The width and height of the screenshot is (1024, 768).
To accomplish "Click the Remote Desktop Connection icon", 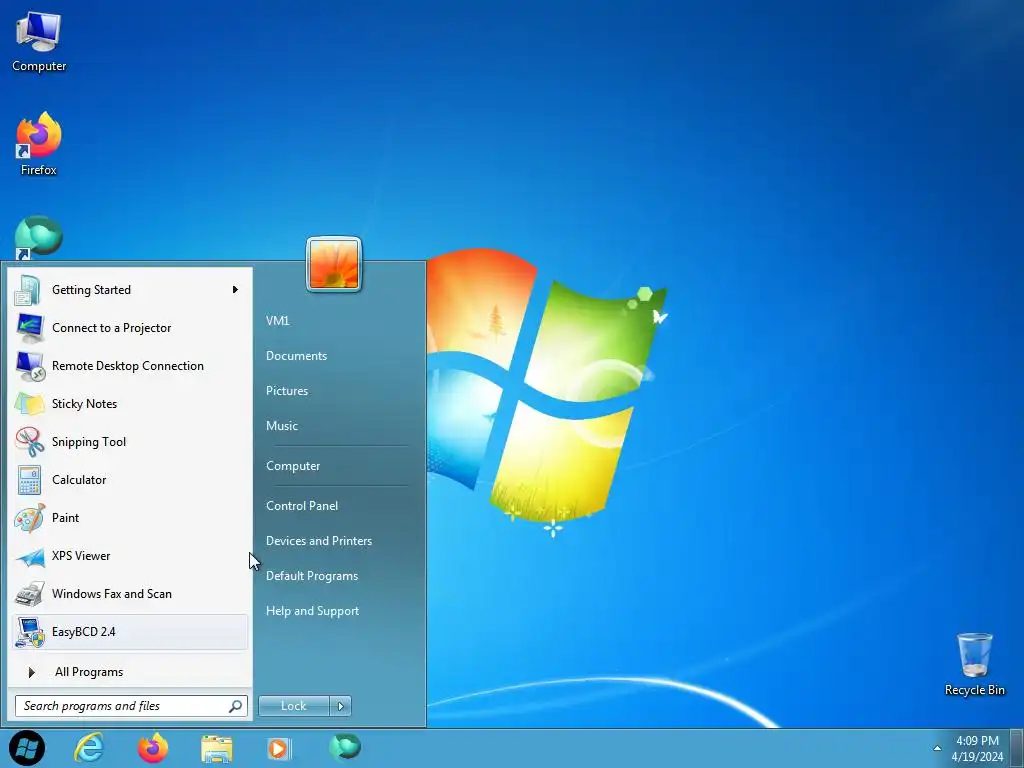I will pyautogui.click(x=29, y=366).
